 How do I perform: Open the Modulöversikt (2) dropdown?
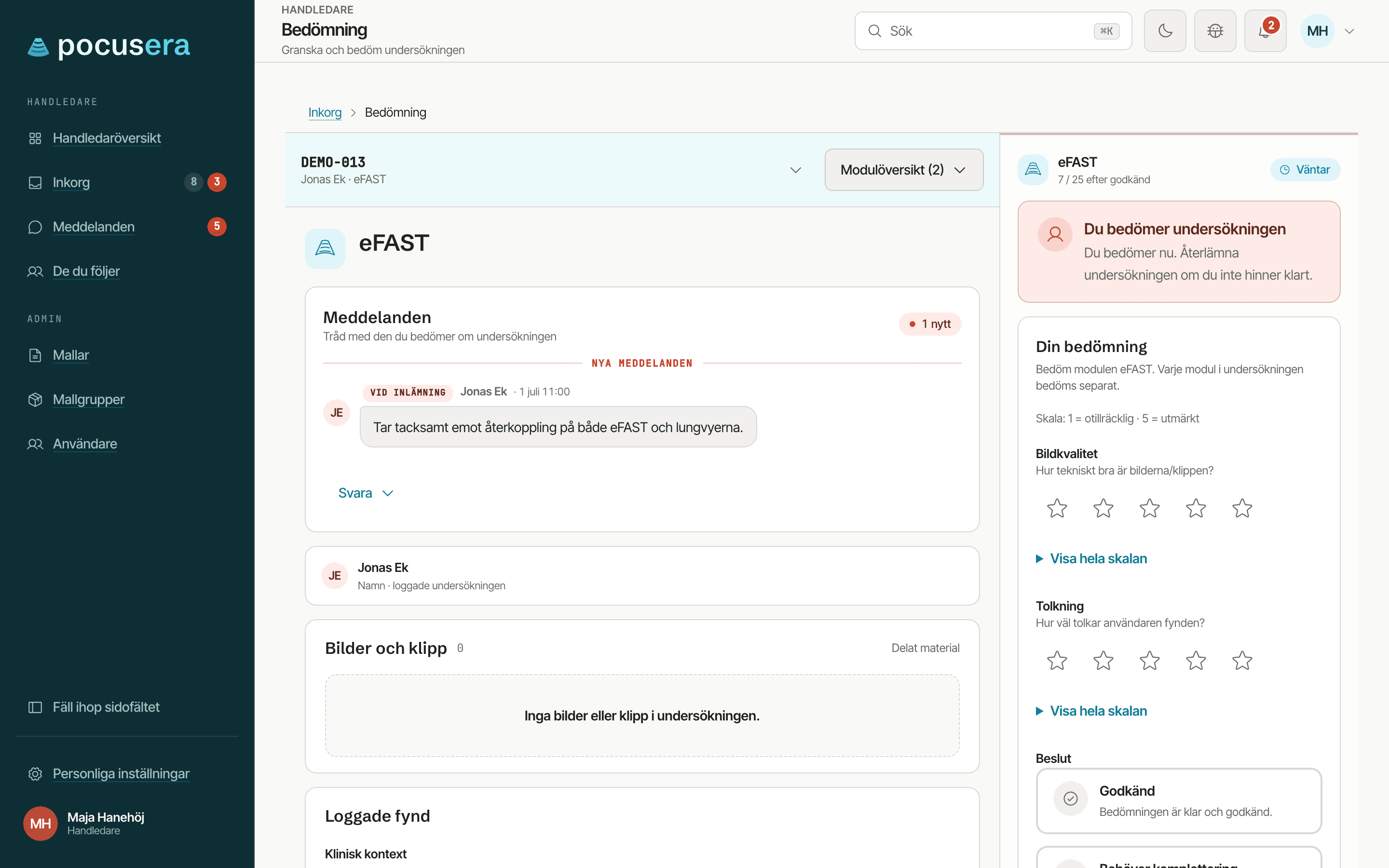(904, 170)
